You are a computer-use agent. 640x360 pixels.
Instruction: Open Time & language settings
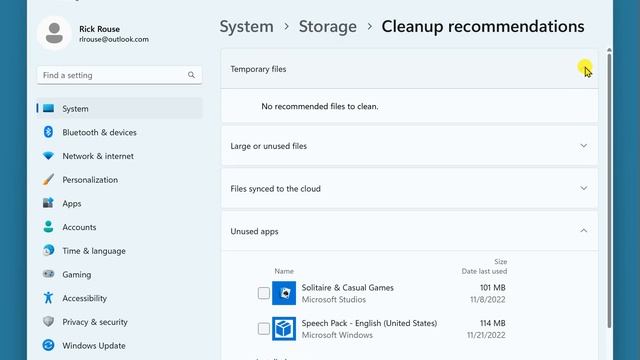(119, 250)
